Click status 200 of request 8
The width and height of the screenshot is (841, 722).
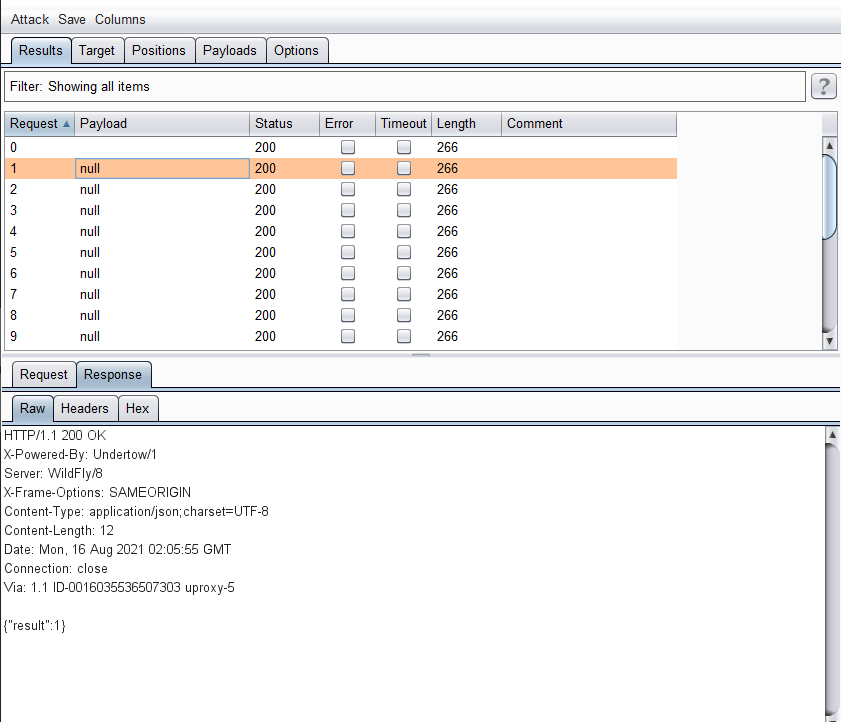284,315
